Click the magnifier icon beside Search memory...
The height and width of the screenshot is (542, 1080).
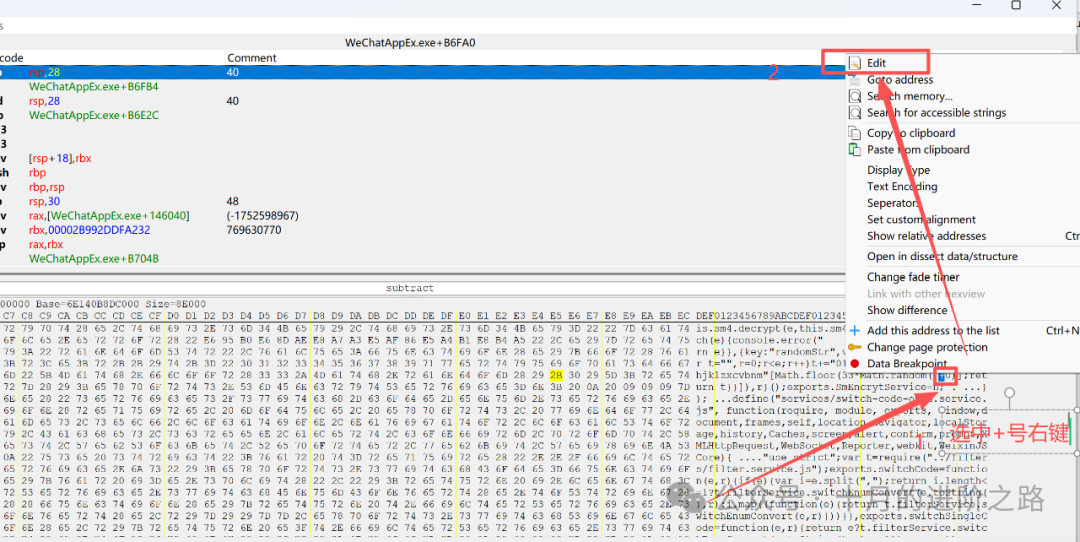855,96
